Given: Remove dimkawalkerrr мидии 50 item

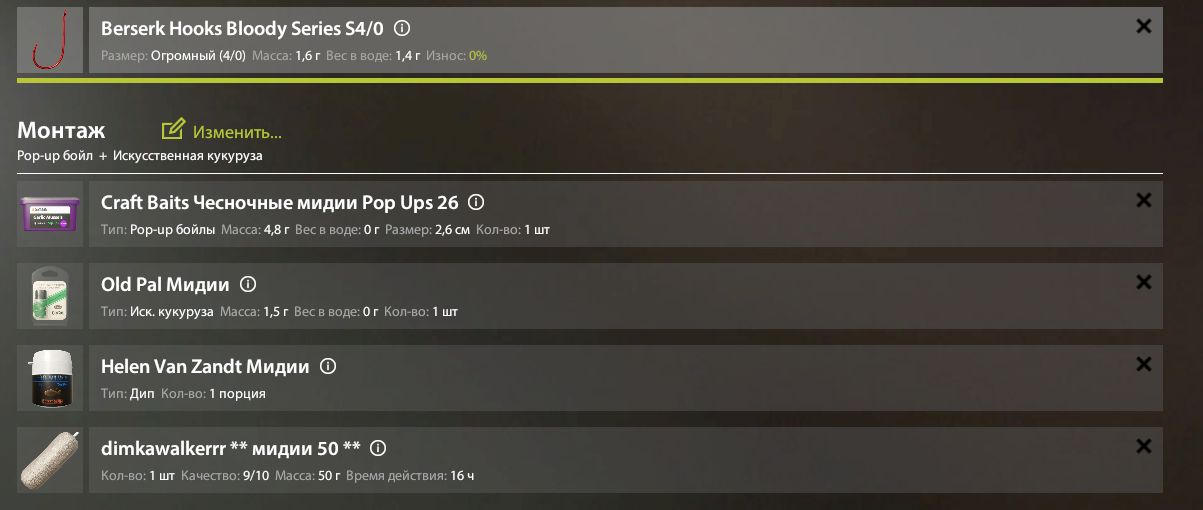Looking at the screenshot, I should pos(1144,447).
